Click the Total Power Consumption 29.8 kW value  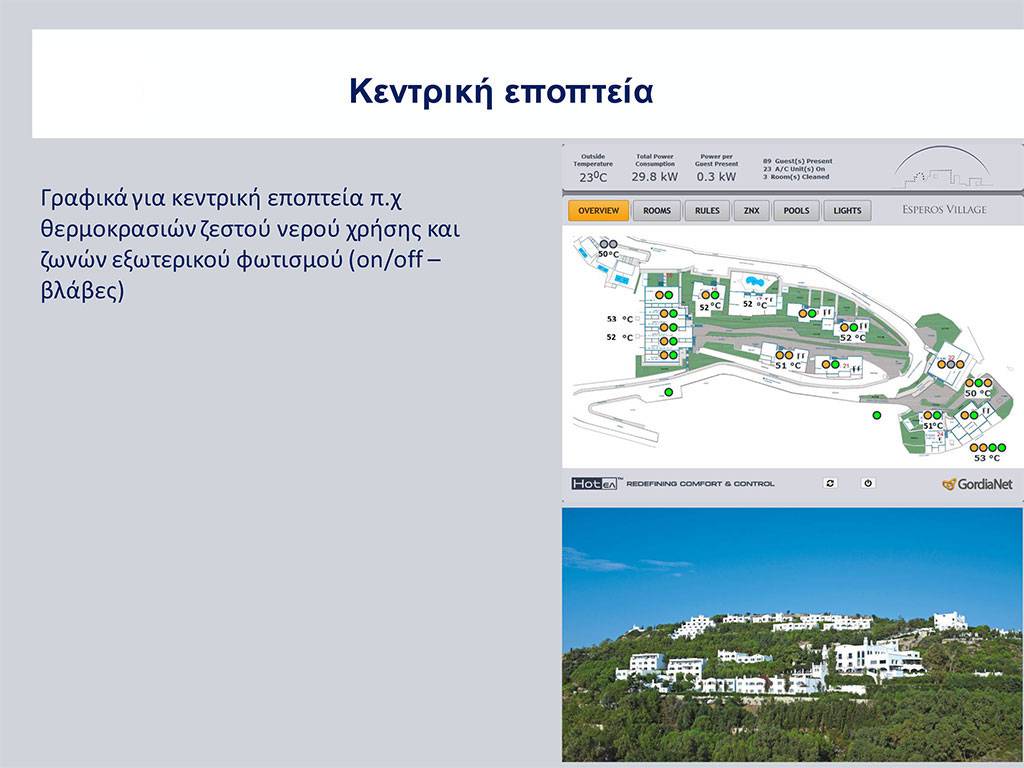coord(655,177)
